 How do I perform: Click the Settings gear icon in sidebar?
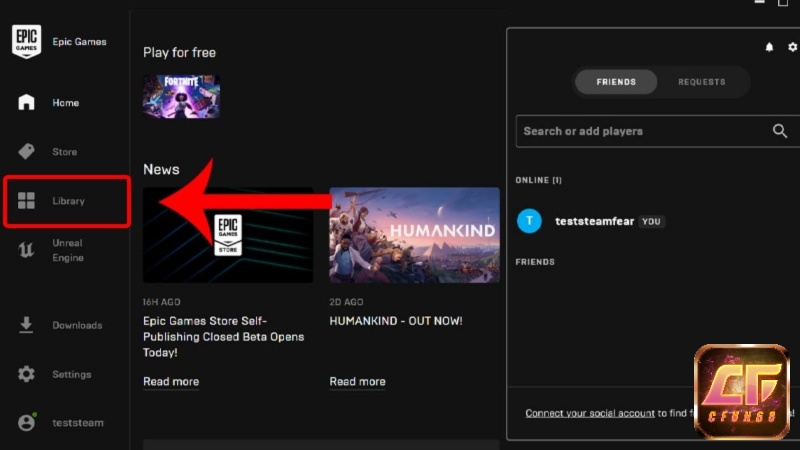point(26,373)
